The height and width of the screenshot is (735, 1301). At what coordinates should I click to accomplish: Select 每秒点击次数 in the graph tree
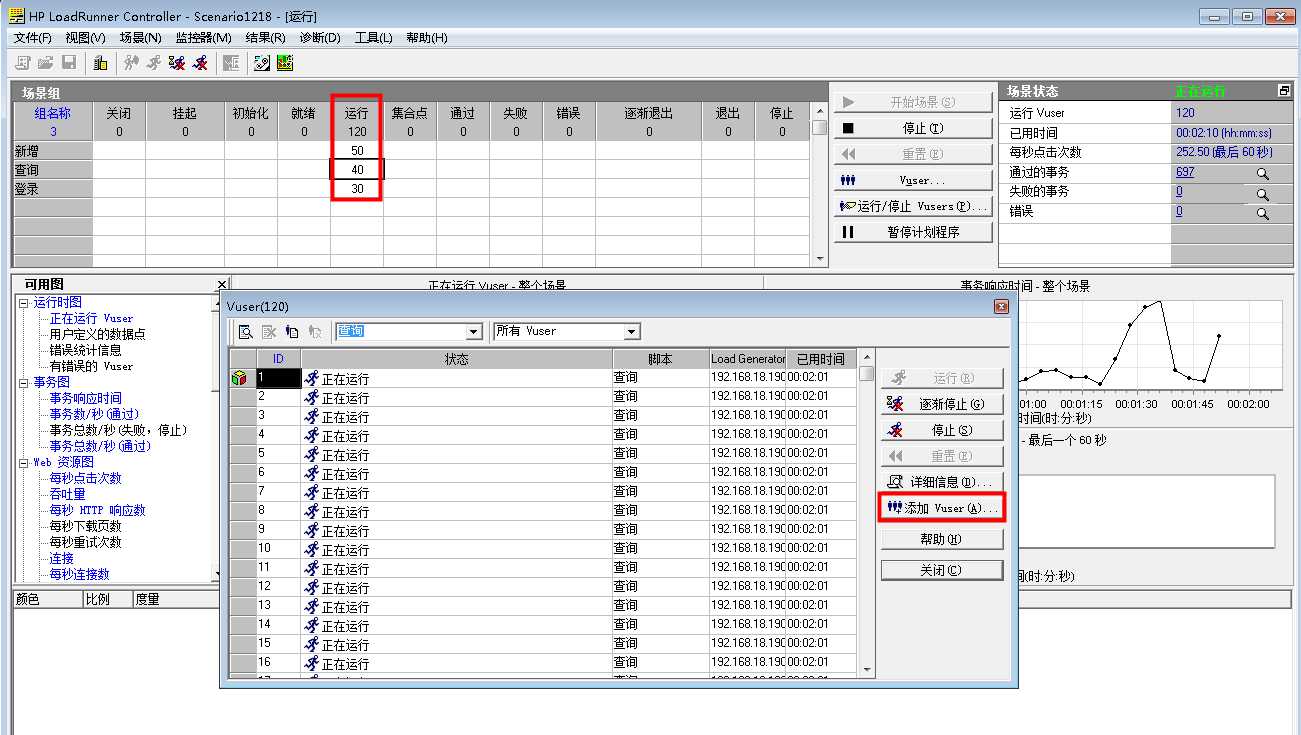click(x=86, y=478)
